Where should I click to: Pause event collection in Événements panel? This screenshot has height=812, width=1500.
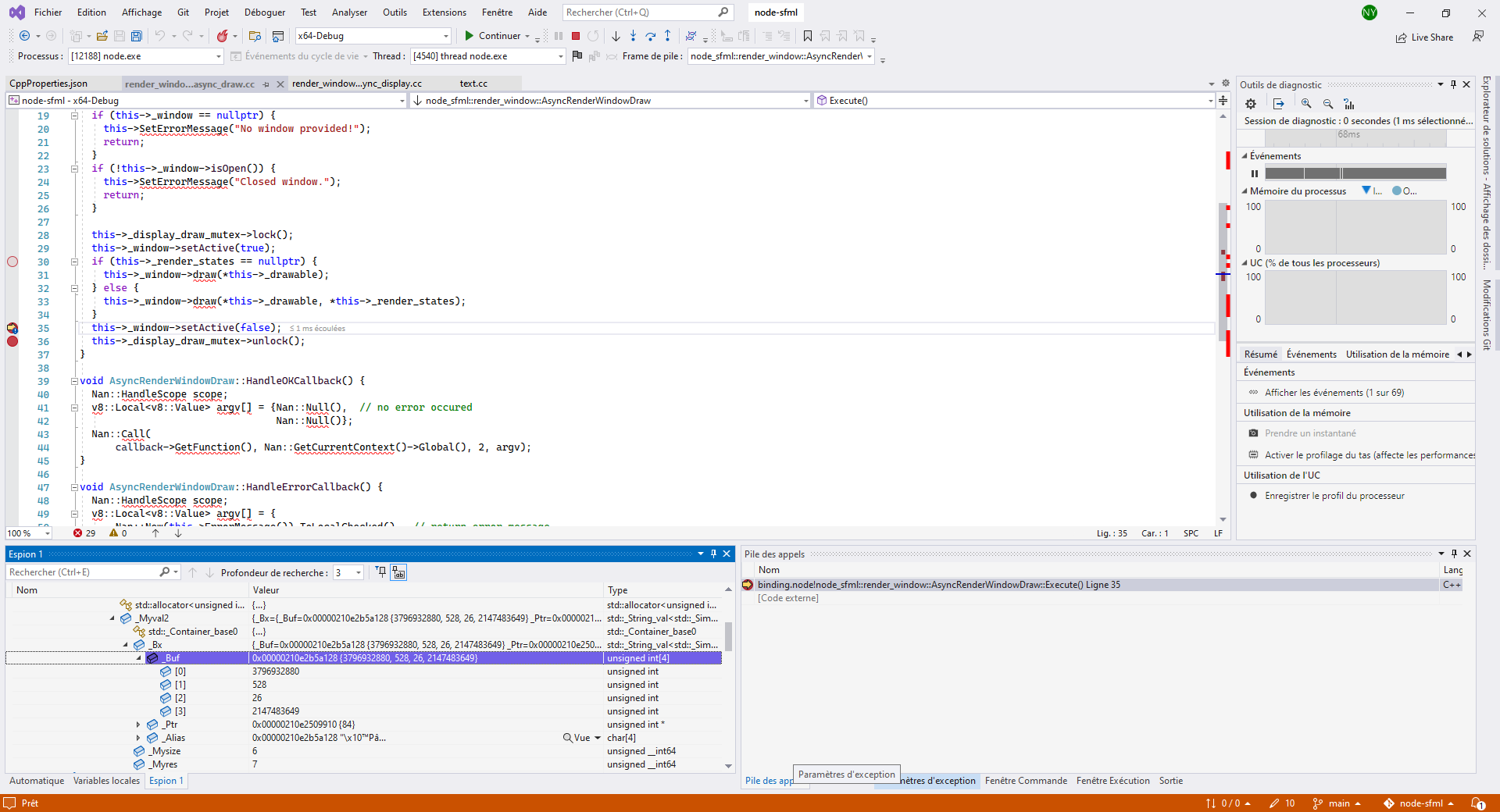pos(1255,173)
